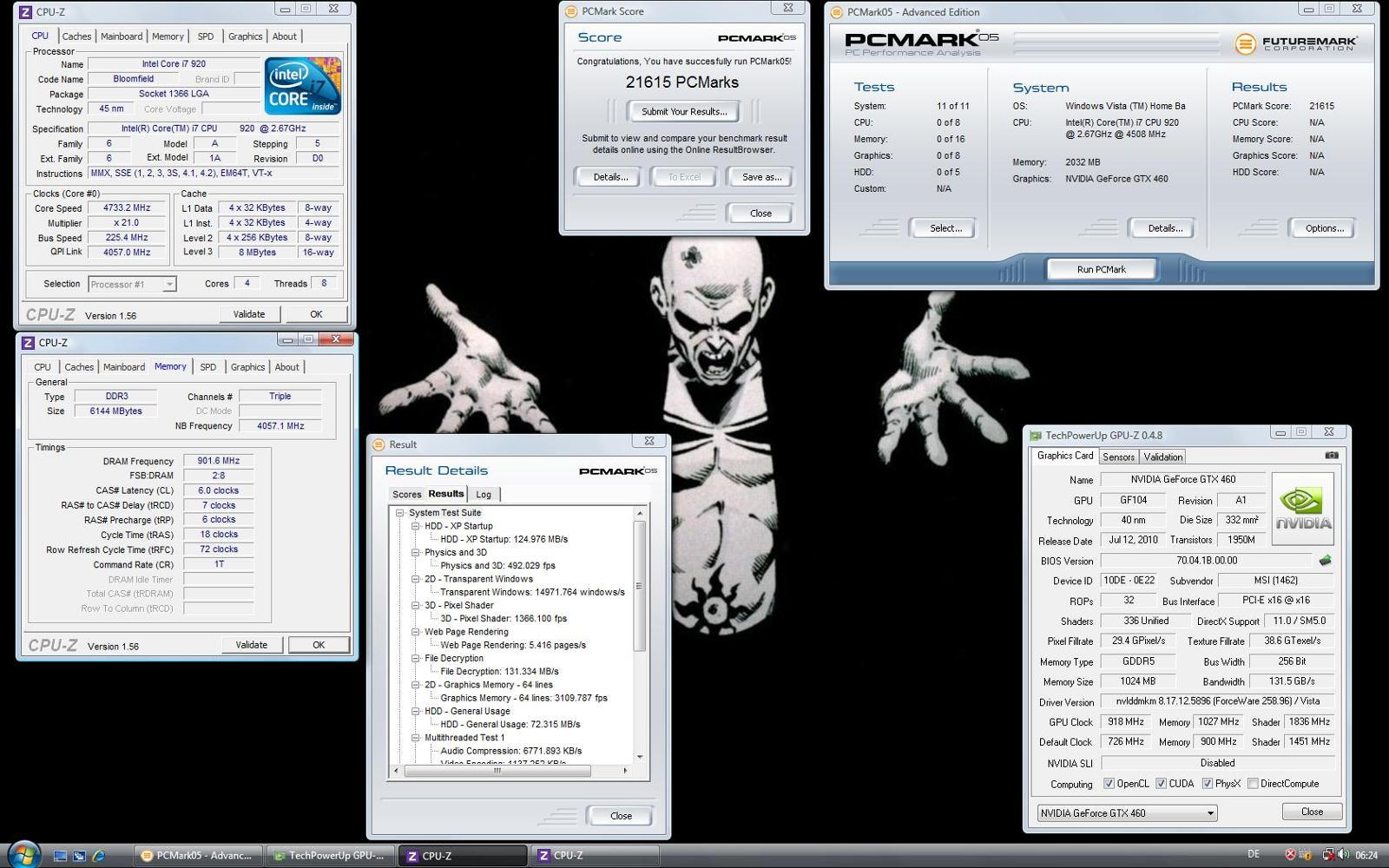Open the Processor #1 selection dropdown
This screenshot has width=1389, height=868.
tap(131, 284)
